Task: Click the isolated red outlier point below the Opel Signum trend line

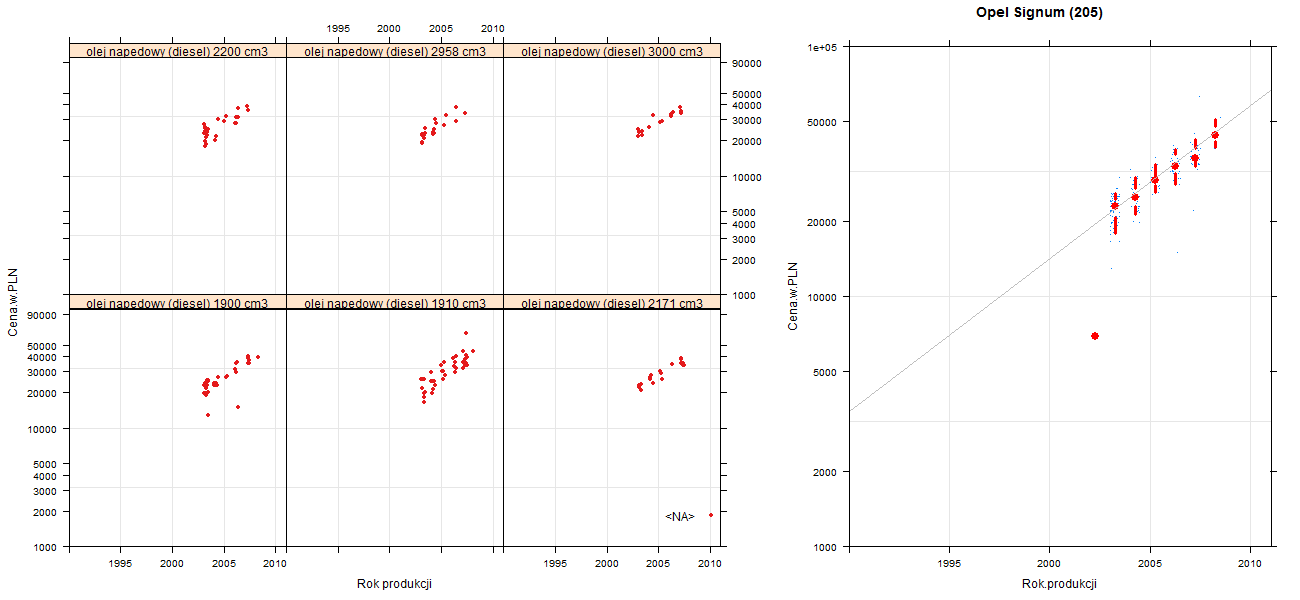Action: click(x=1095, y=336)
